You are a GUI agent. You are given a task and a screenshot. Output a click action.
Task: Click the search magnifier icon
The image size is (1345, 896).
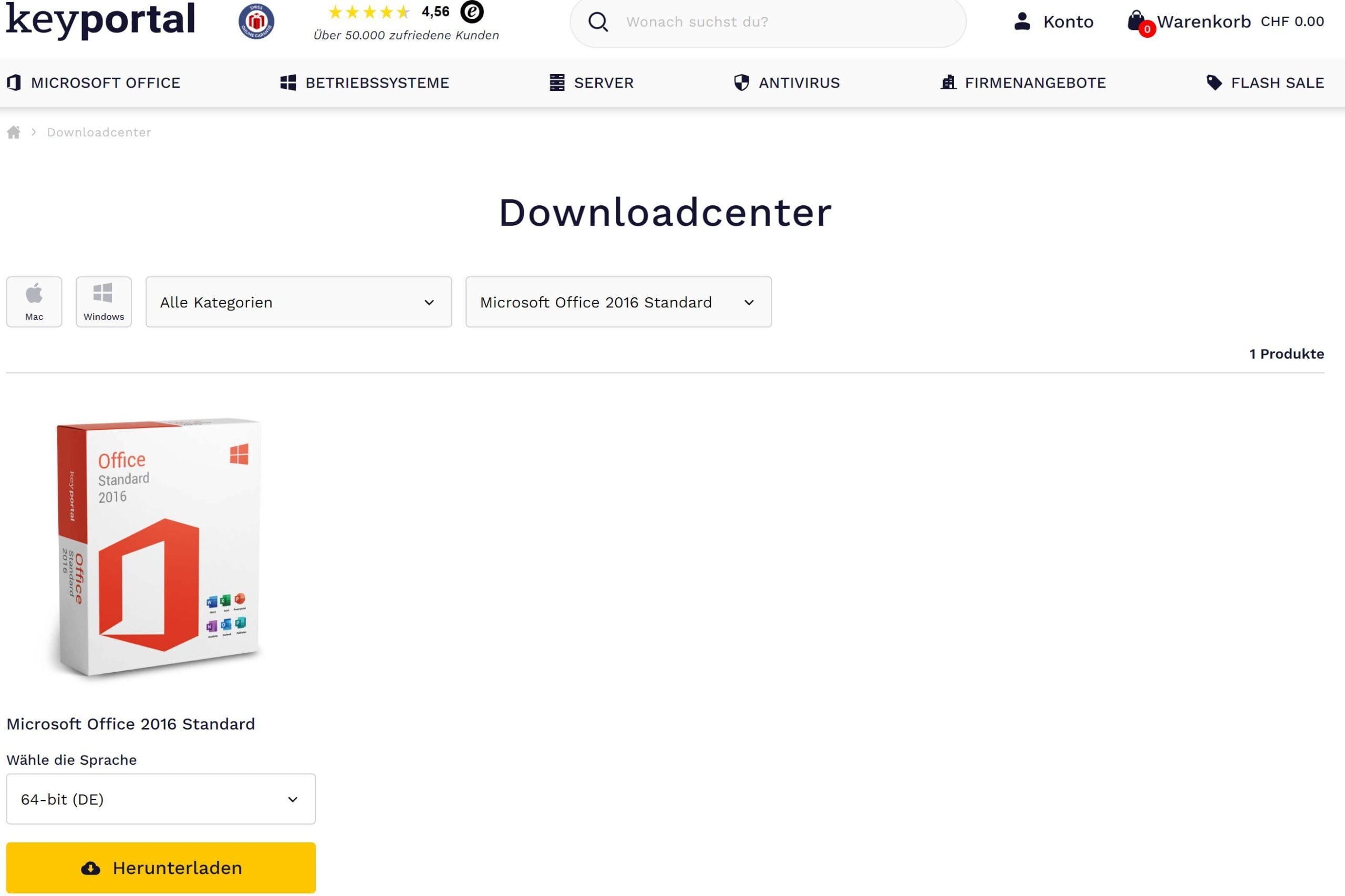coord(598,22)
